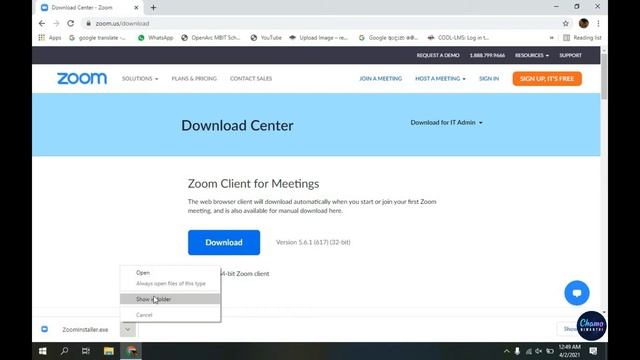This screenshot has height=360, width=640.
Task: Click the lock icon in address bar
Action: pyautogui.click(x=88, y=24)
